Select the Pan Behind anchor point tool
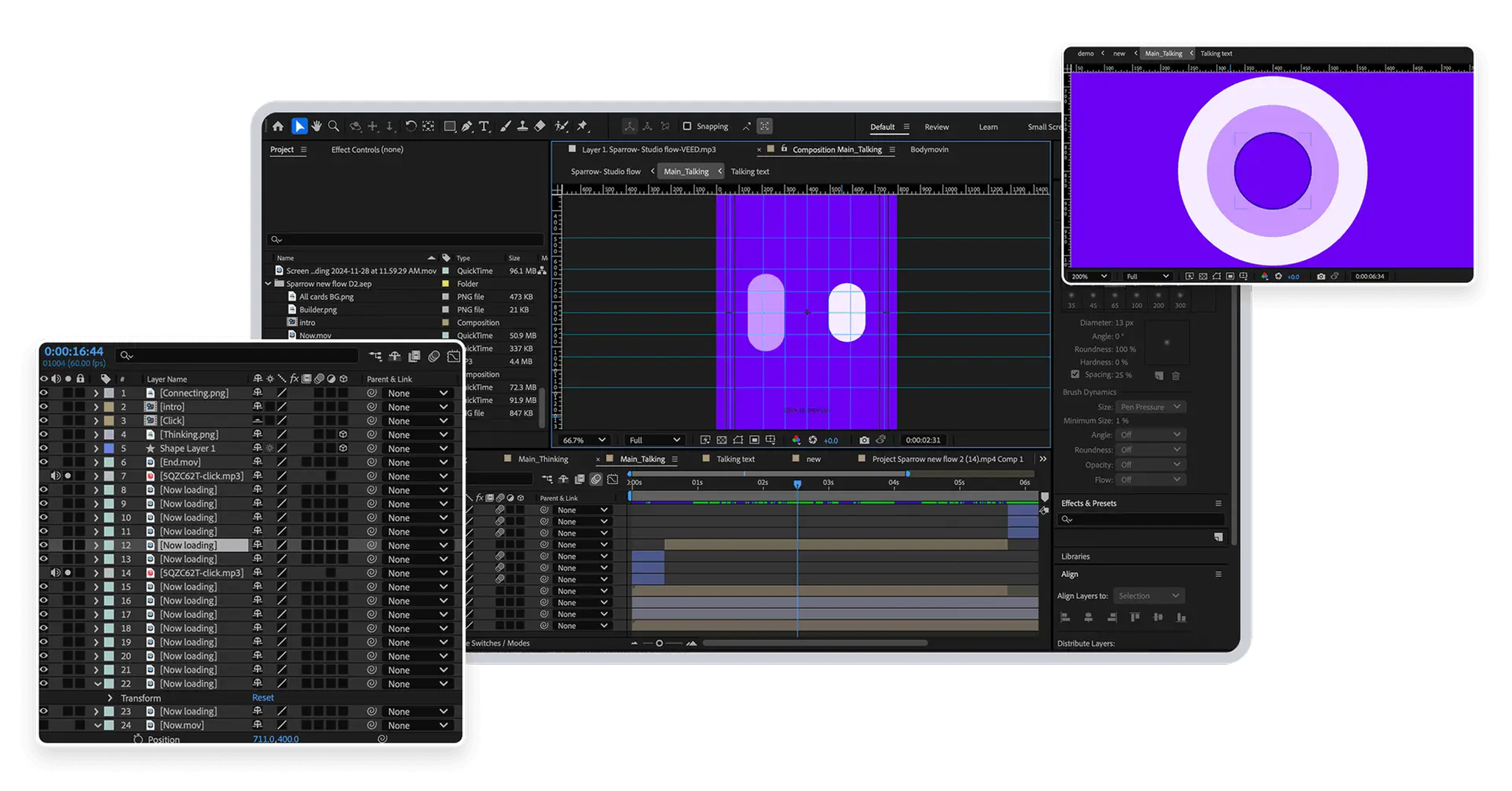 [429, 126]
